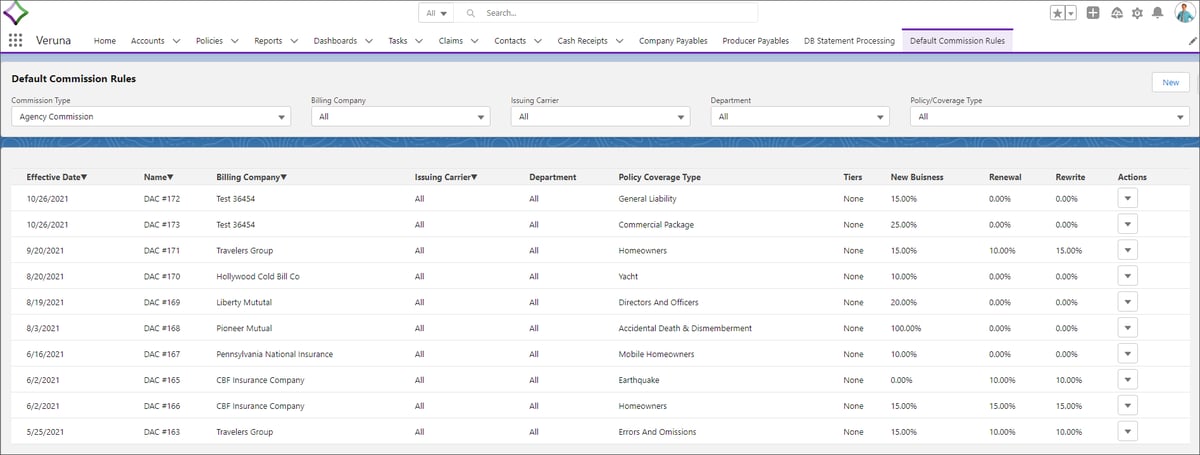
Task: Go to the Home tab
Action: point(105,41)
